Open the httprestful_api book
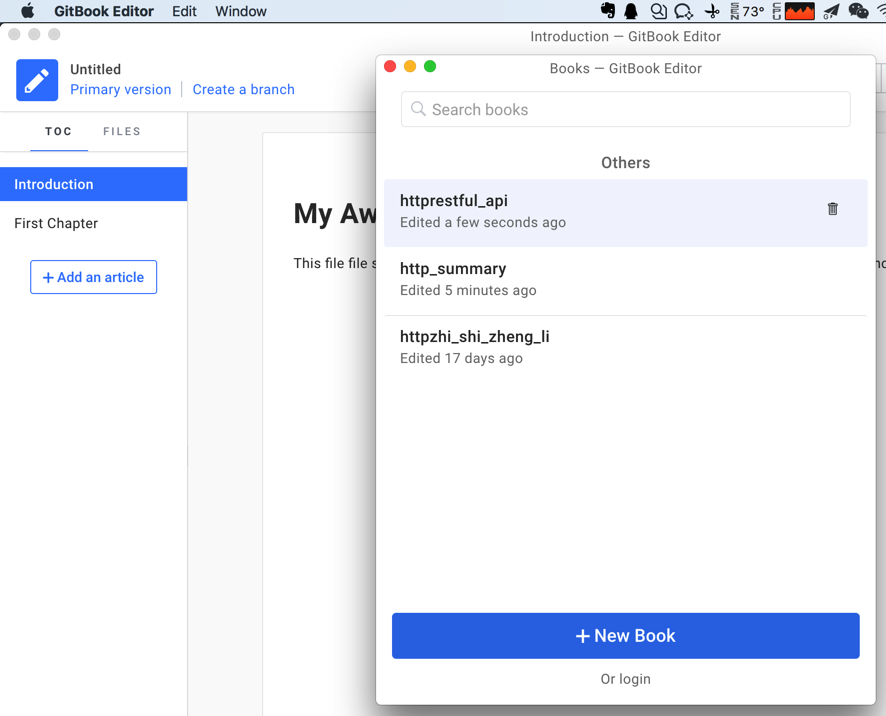 point(626,212)
